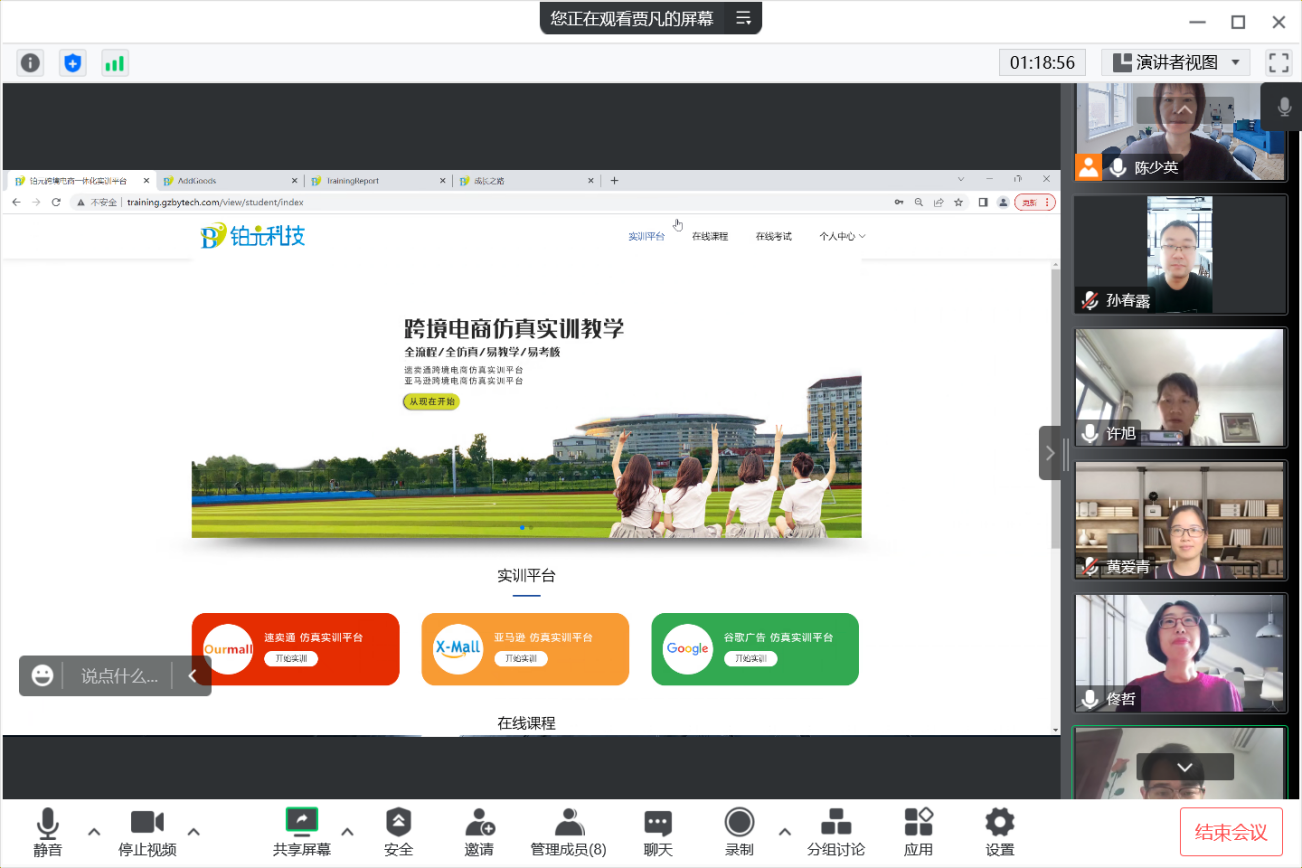Expand audio options arrow next to mute

click(x=94, y=831)
